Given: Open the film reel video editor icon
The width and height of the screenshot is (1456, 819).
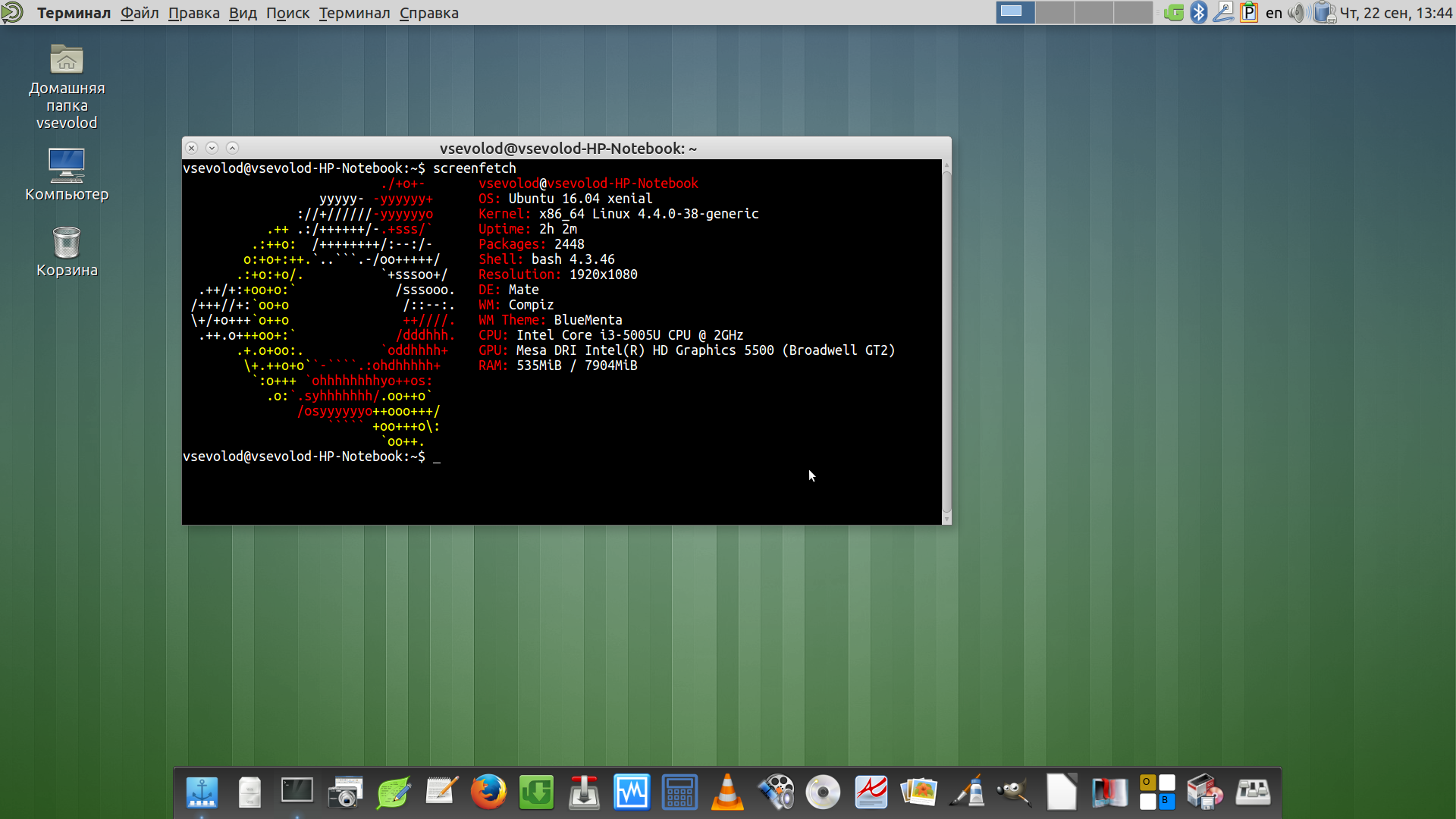Looking at the screenshot, I should pyautogui.click(x=776, y=792).
